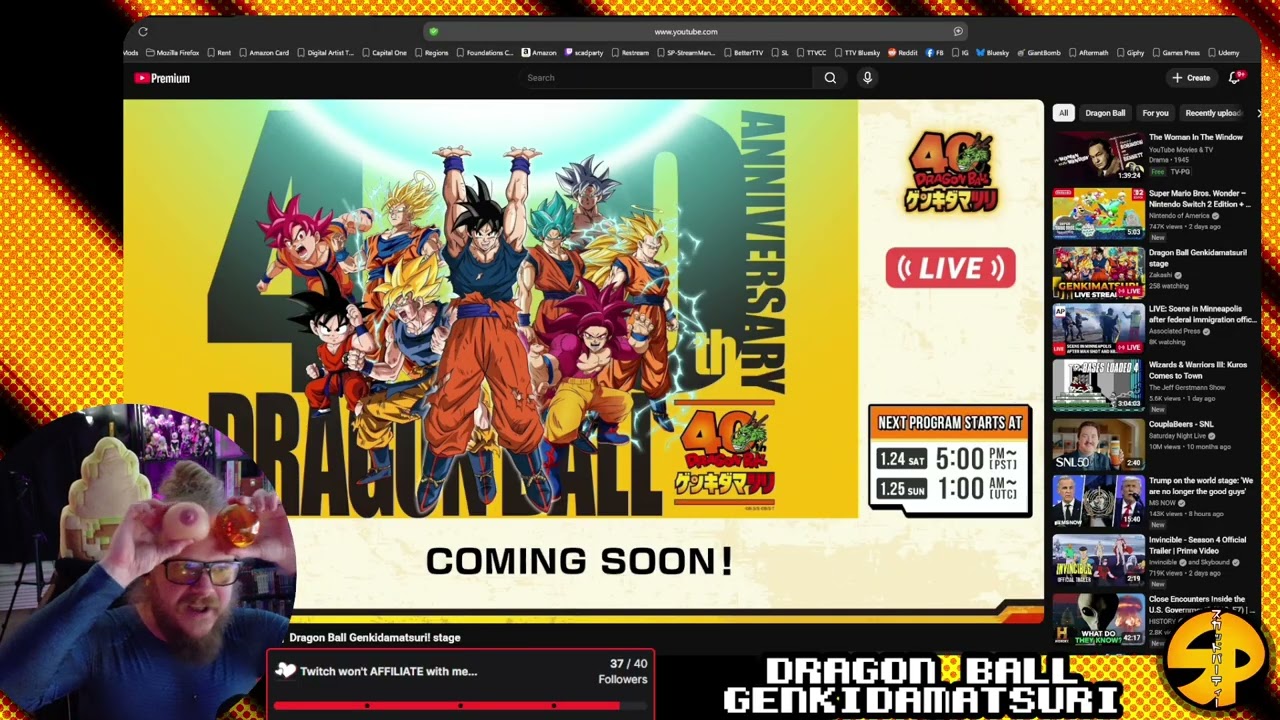
Task: Open the scadparty bookmark
Action: [584, 53]
